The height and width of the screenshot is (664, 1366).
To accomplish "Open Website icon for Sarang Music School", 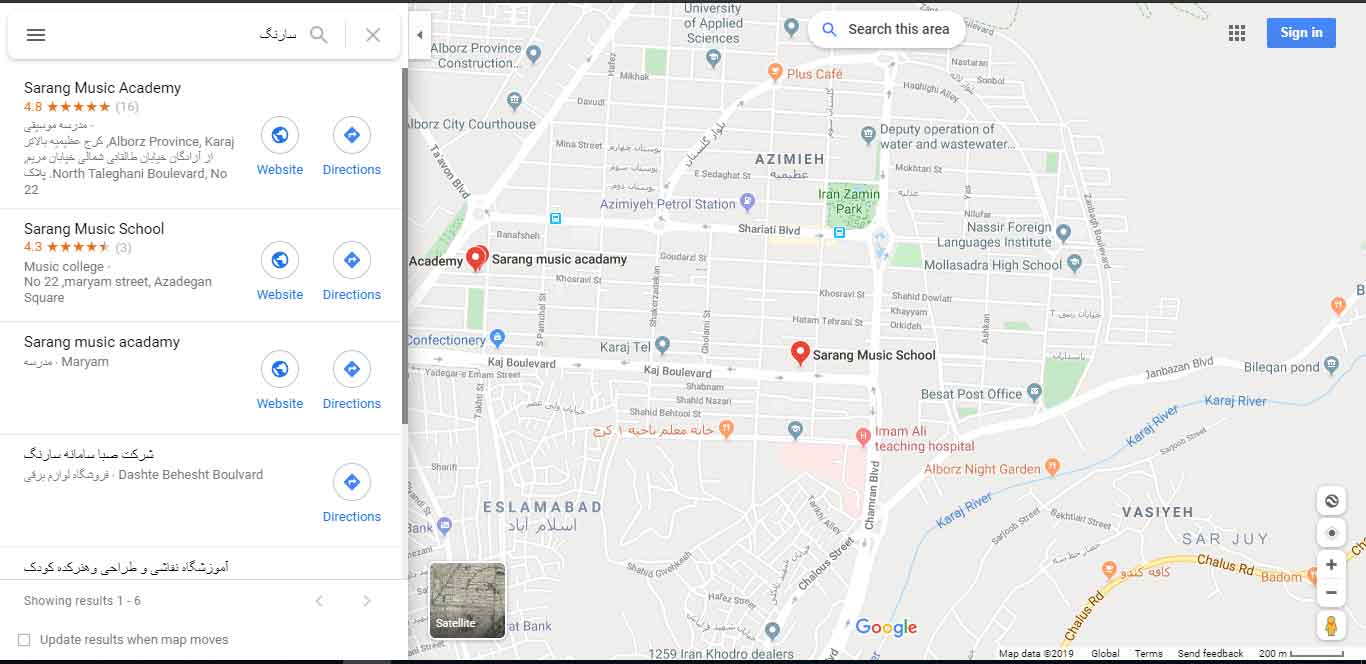I will point(280,260).
